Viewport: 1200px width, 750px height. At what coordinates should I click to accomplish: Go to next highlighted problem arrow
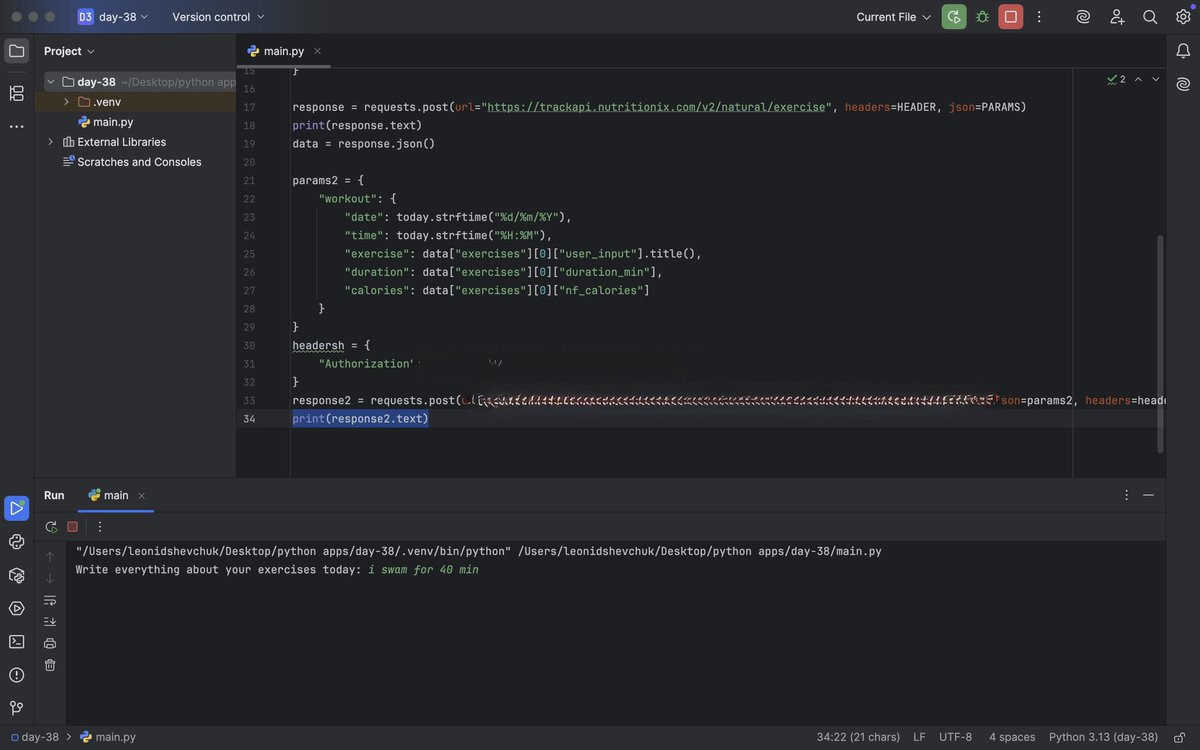(1156, 79)
